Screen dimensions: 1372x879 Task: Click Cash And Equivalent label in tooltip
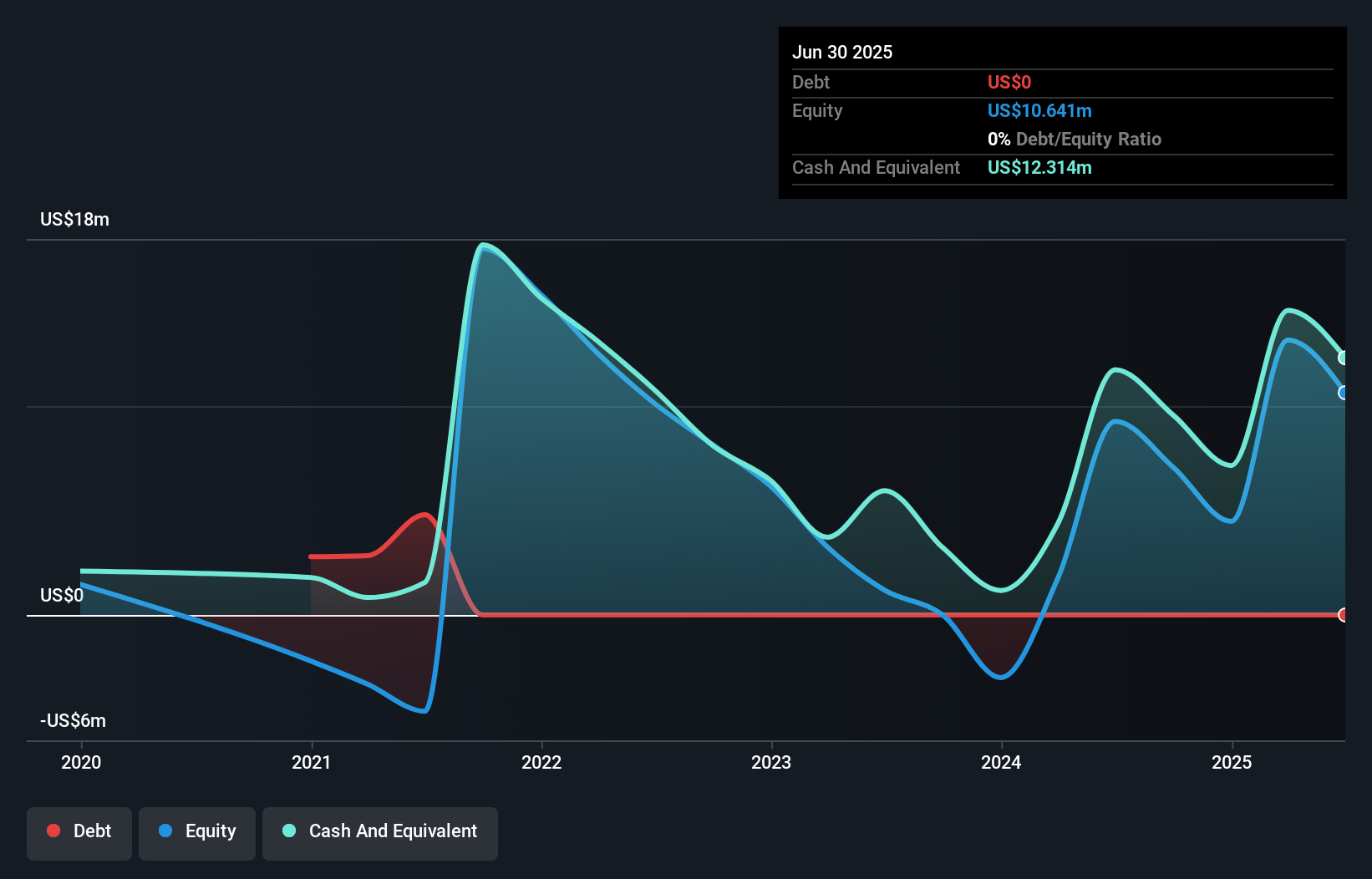click(x=876, y=167)
